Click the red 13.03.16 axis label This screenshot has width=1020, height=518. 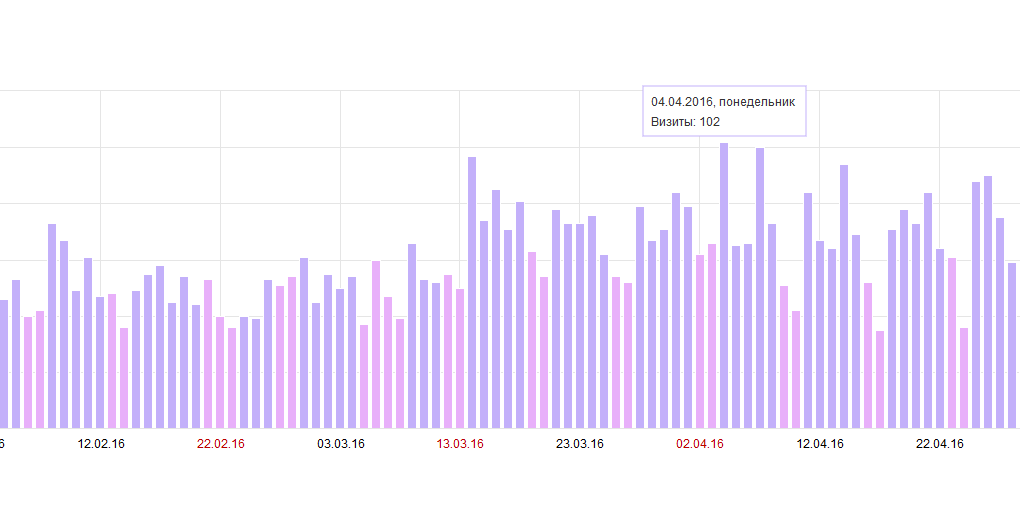(x=460, y=444)
